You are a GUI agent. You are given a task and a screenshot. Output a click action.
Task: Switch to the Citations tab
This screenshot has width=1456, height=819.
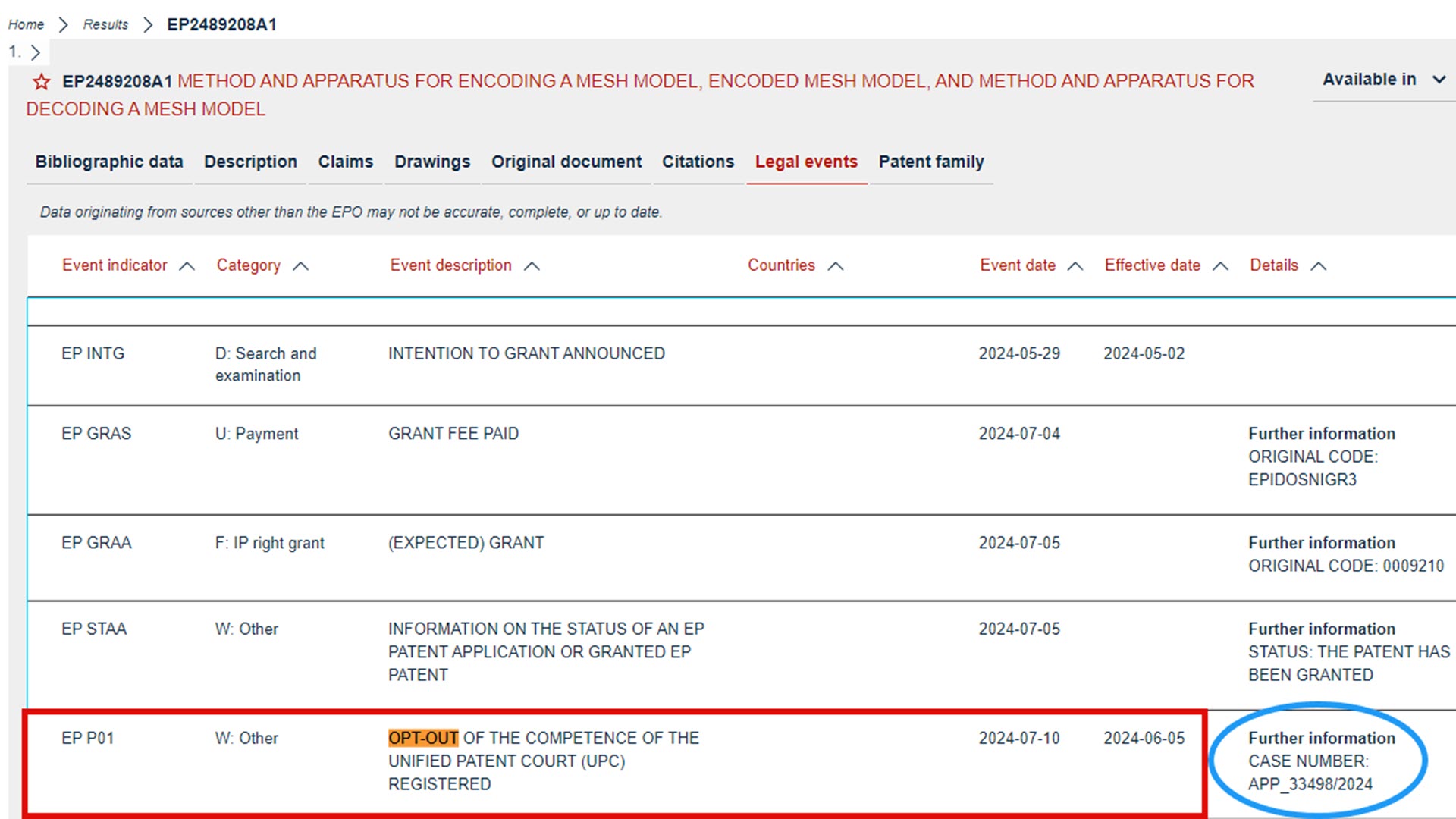698,162
